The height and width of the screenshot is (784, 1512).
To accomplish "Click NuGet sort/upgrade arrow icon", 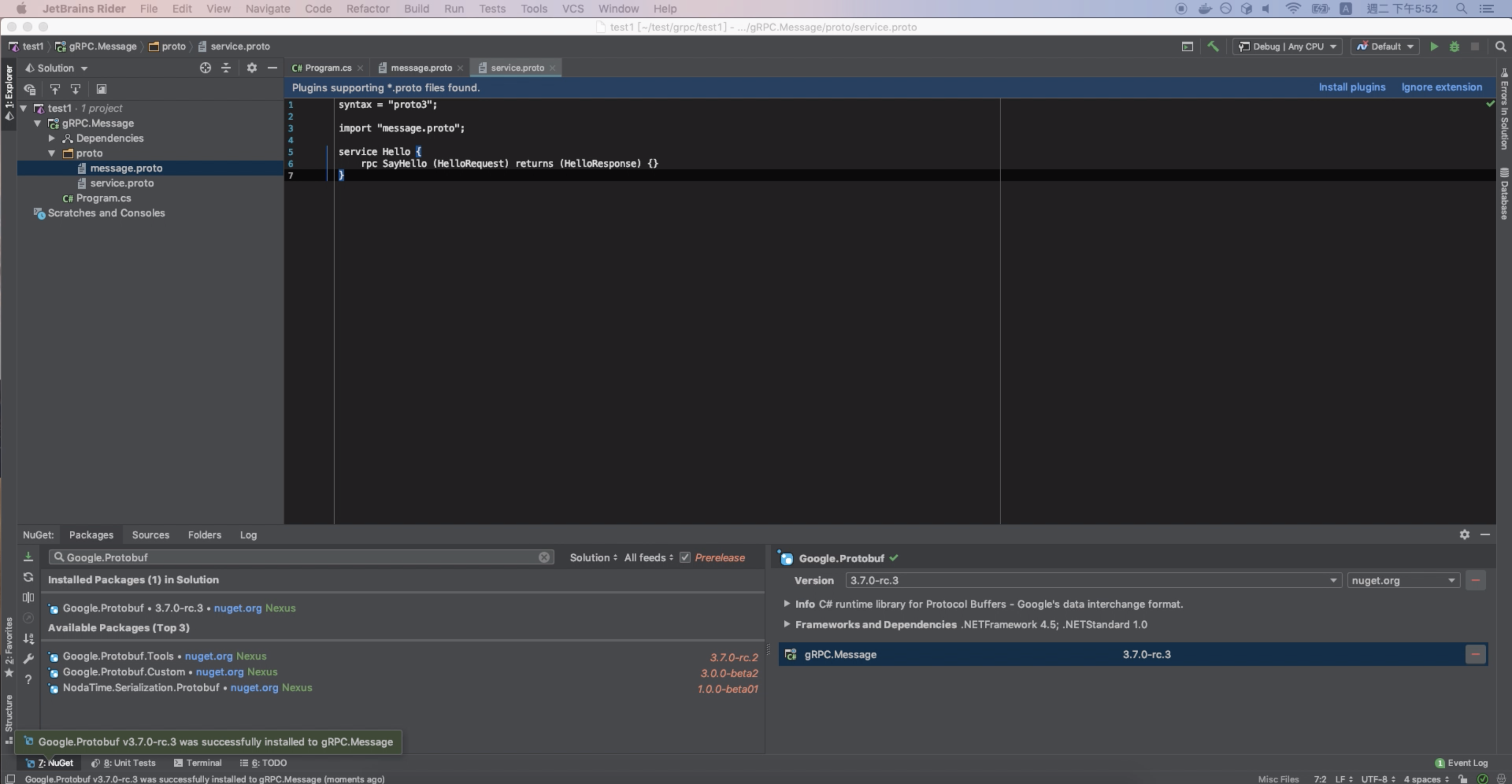I will [28, 639].
